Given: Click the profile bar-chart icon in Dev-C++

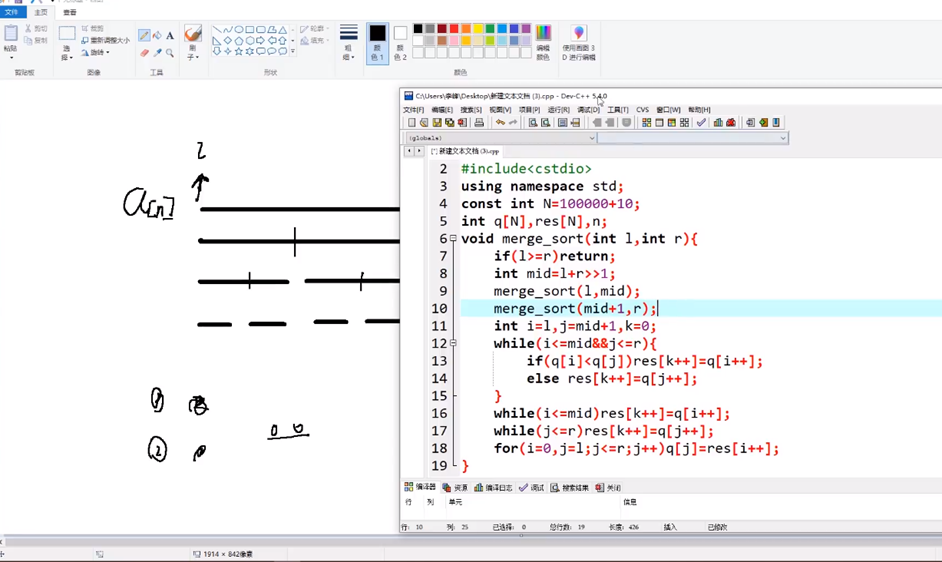Looking at the screenshot, I should [x=718, y=123].
